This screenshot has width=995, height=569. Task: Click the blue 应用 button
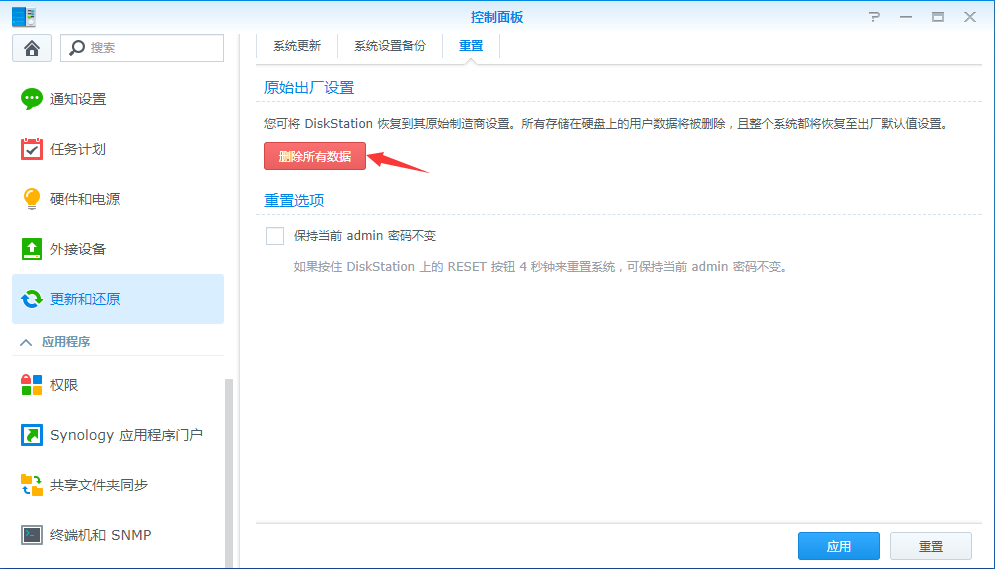[838, 546]
